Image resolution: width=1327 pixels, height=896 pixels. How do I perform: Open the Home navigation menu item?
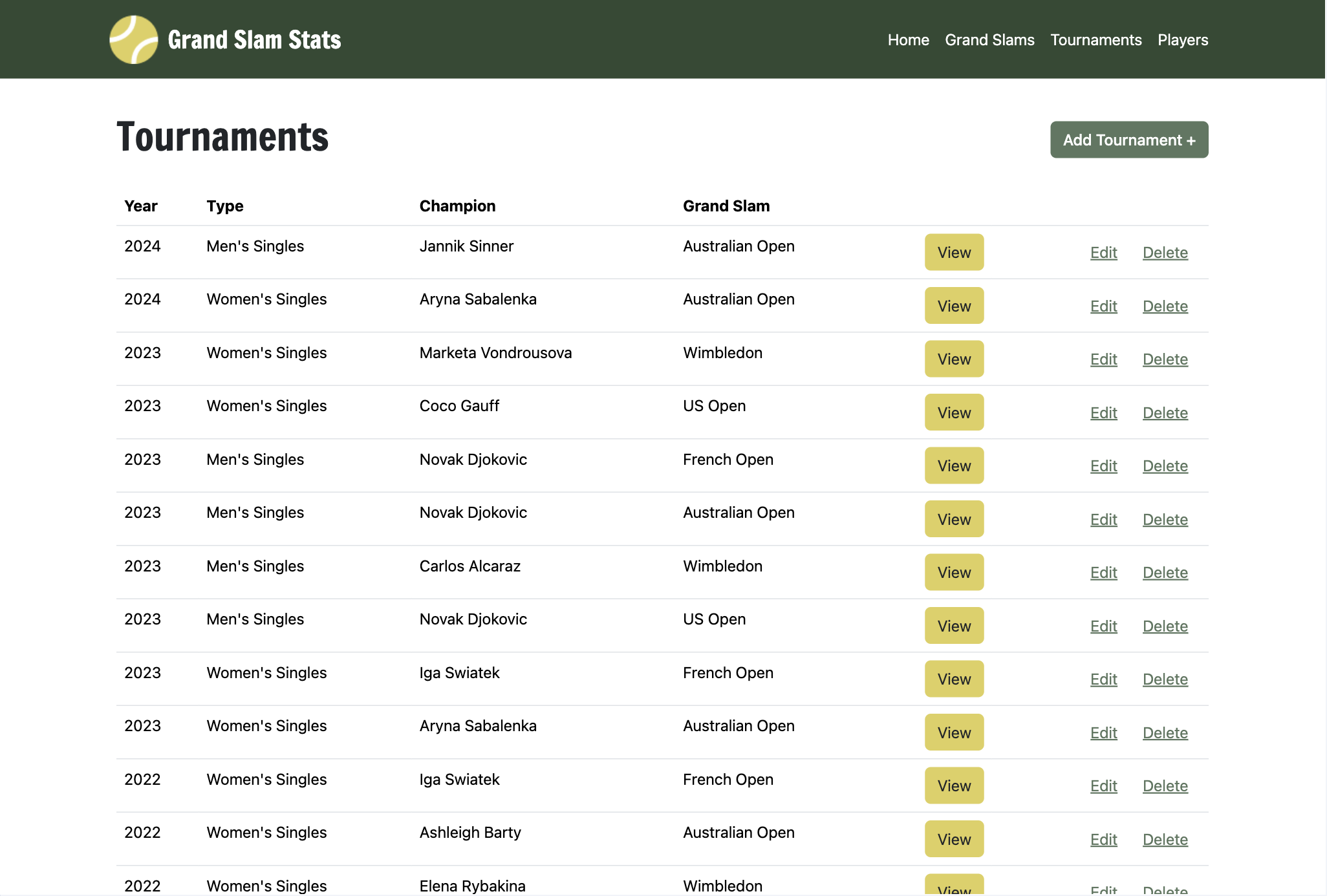(908, 39)
